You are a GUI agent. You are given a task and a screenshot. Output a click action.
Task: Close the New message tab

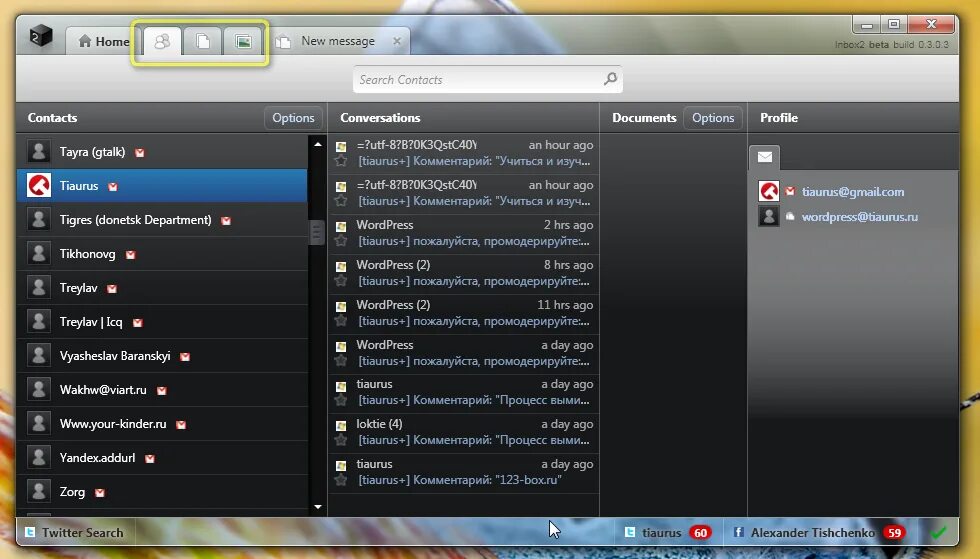coord(397,41)
